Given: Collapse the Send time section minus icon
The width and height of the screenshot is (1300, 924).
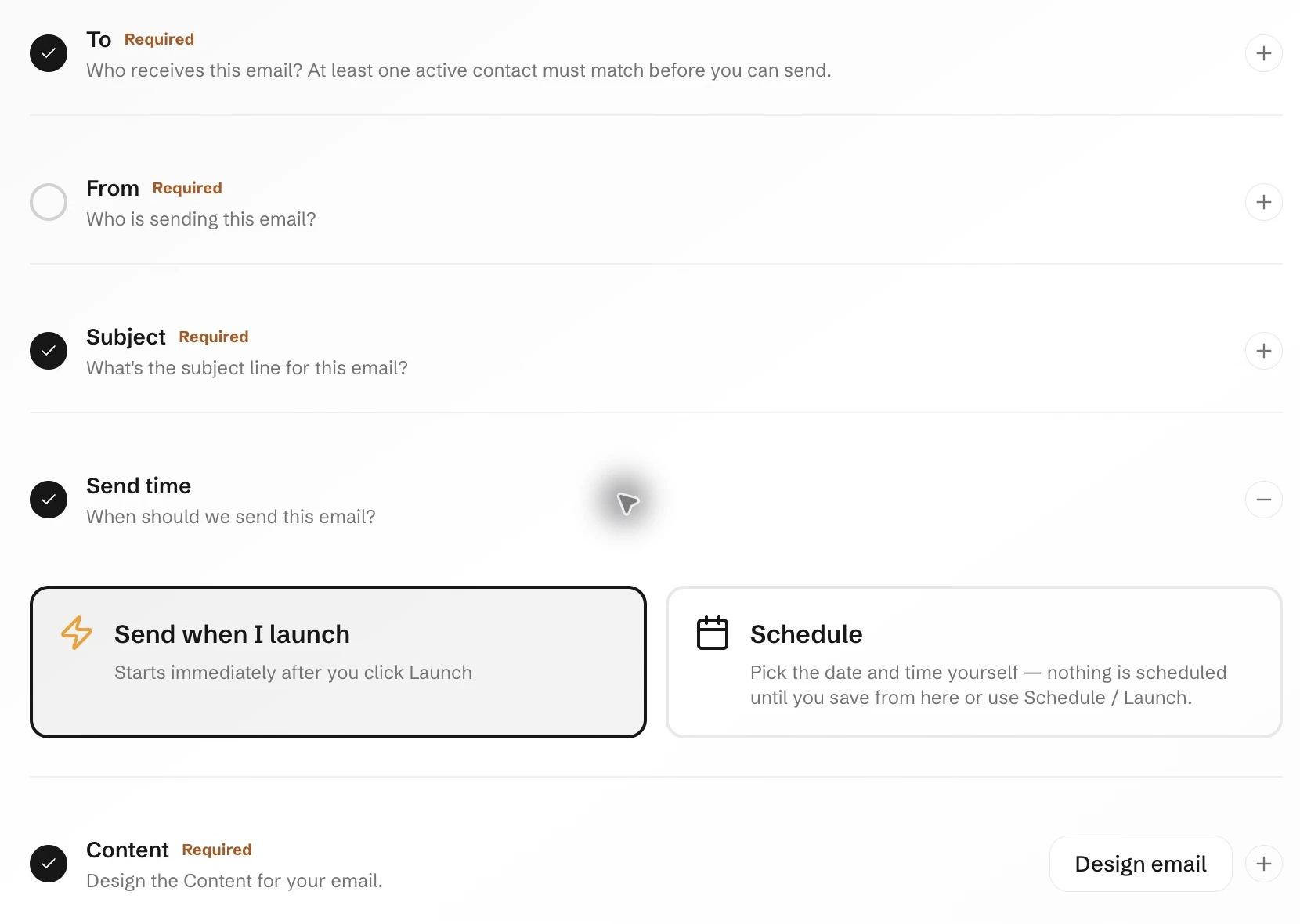Looking at the screenshot, I should point(1263,500).
